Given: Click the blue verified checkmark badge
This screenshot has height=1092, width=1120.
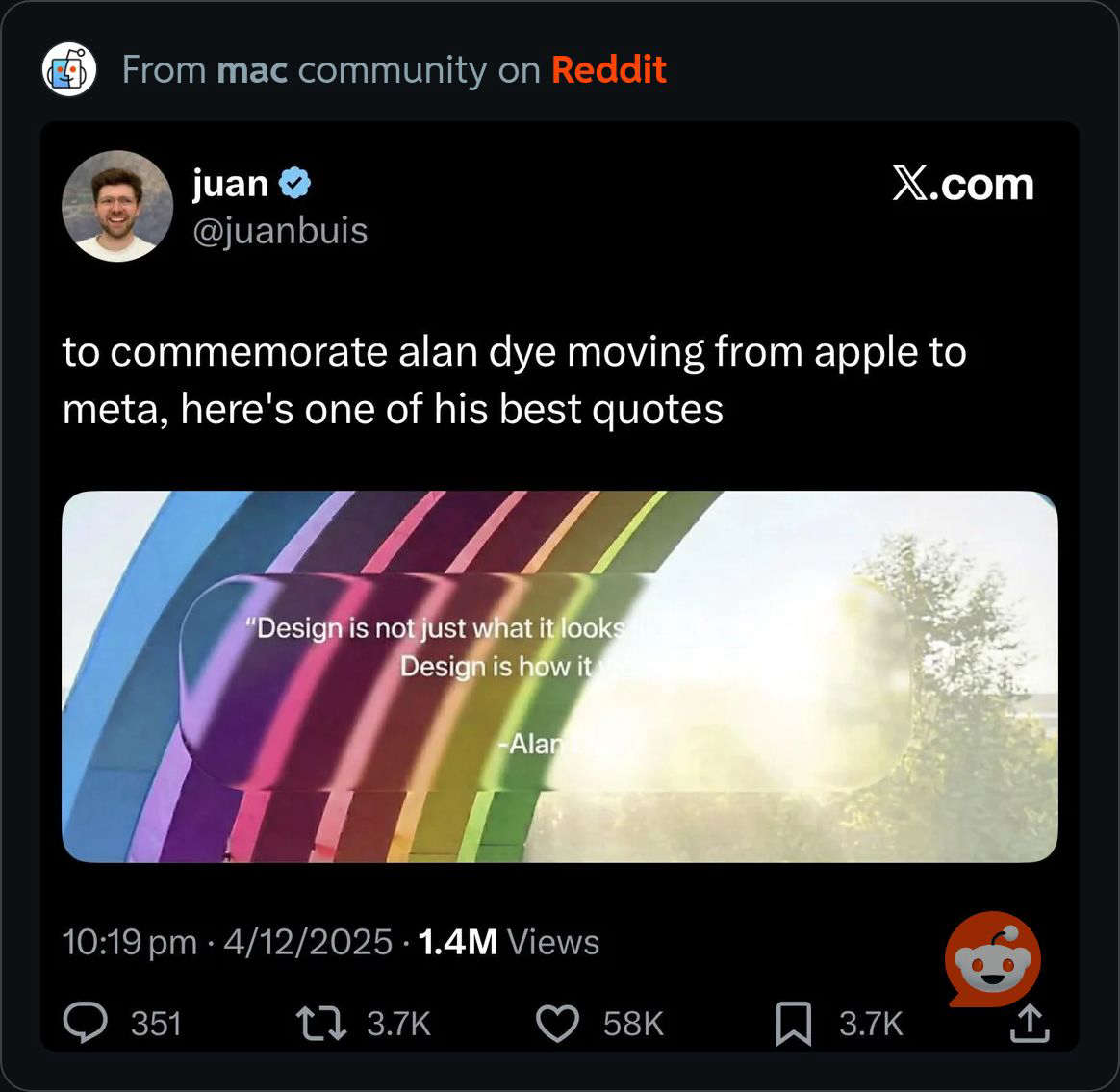Looking at the screenshot, I should [x=294, y=184].
